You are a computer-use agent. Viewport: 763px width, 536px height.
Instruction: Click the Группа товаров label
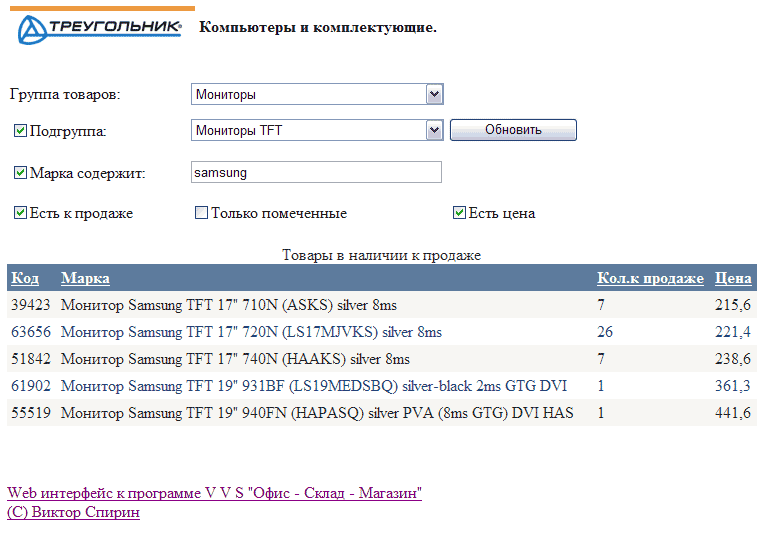[x=65, y=94]
